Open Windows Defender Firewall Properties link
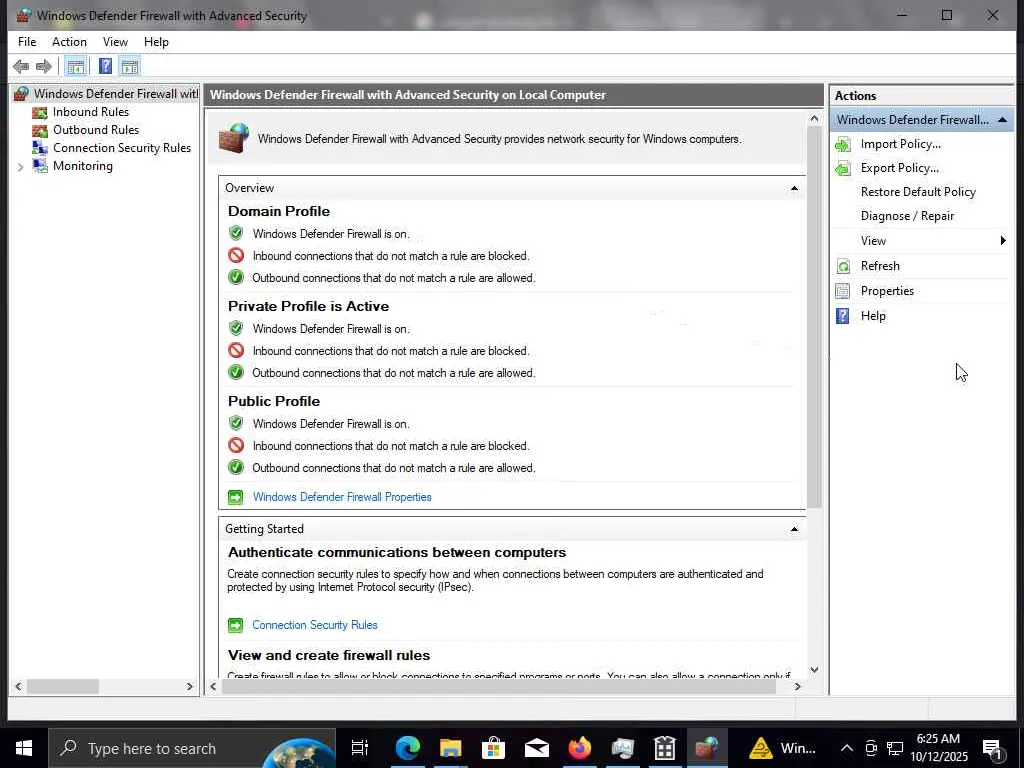 (342, 497)
